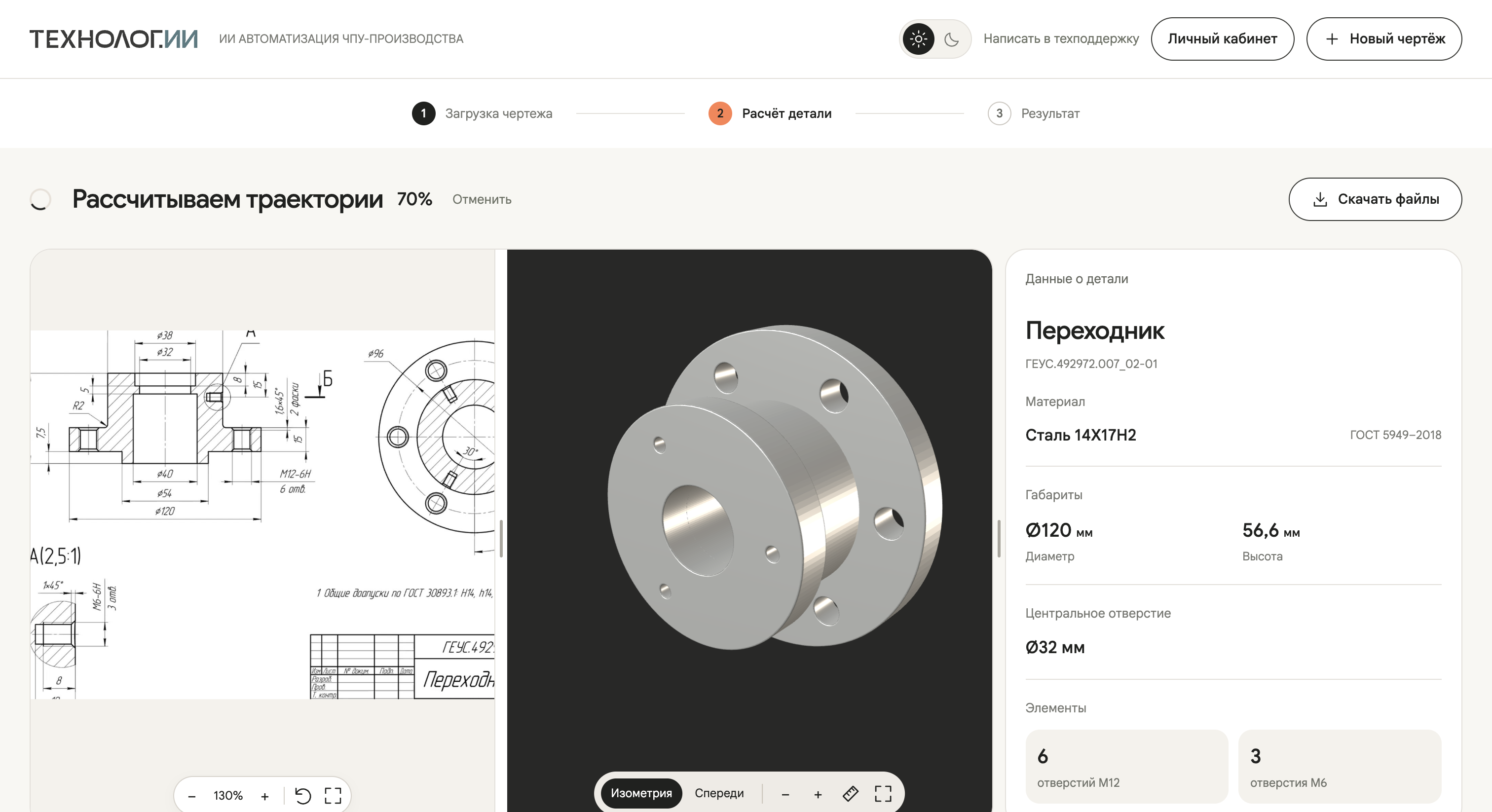Activate the ruler measure tool

[850, 793]
